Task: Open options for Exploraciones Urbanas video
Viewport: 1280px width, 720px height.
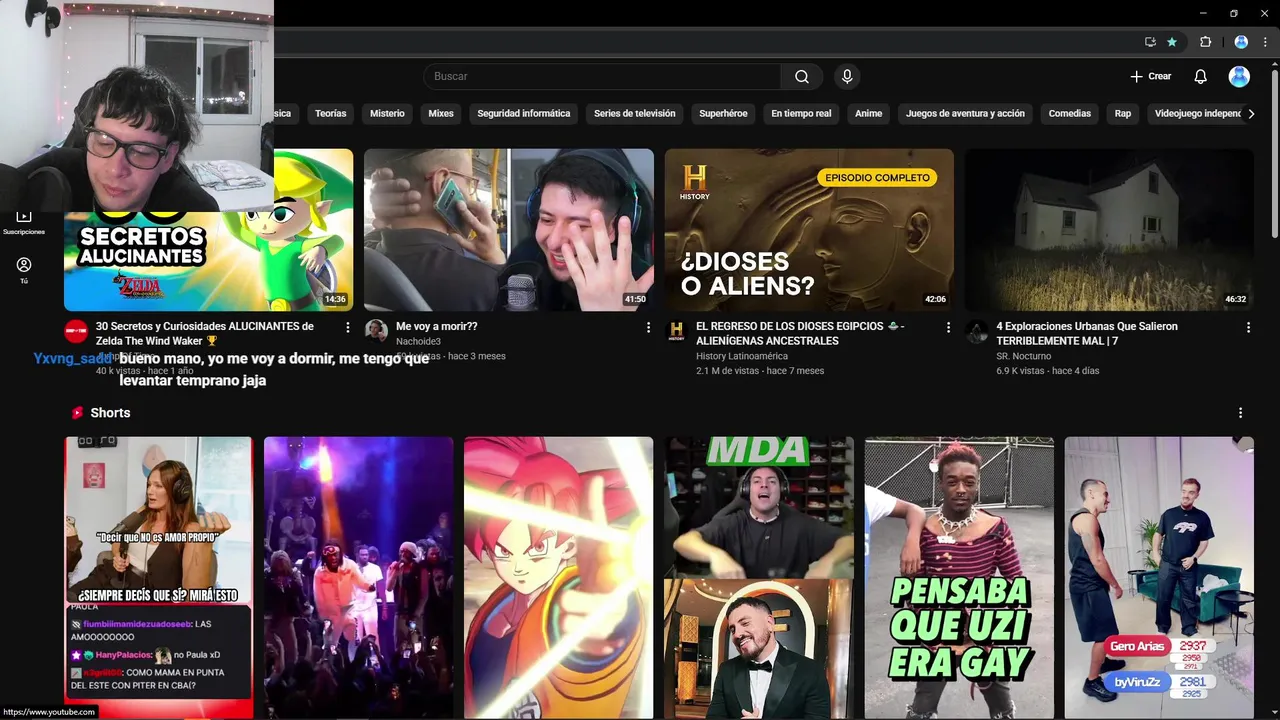Action: (1248, 327)
